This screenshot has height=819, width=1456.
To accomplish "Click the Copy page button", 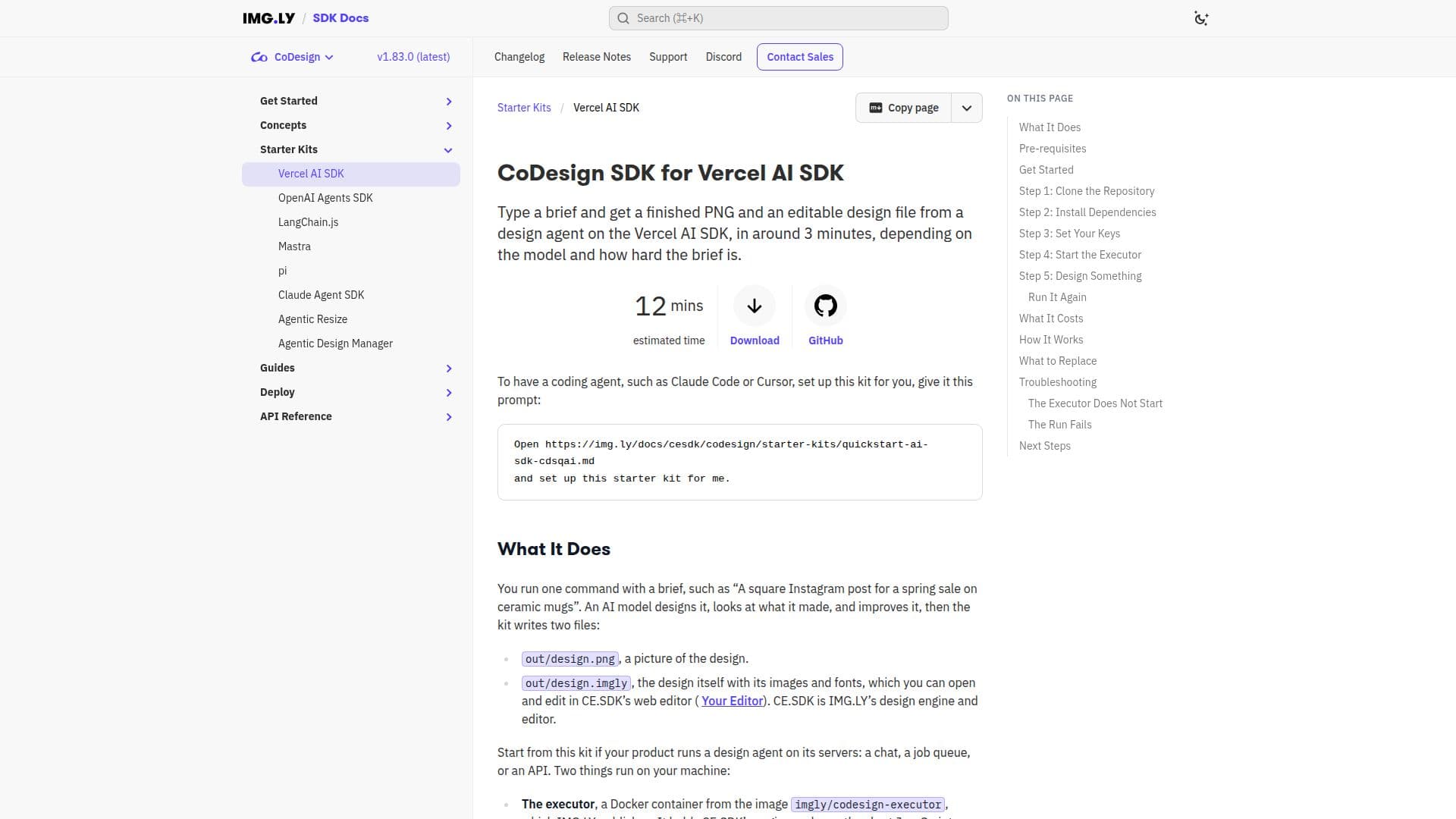I will click(x=903, y=108).
